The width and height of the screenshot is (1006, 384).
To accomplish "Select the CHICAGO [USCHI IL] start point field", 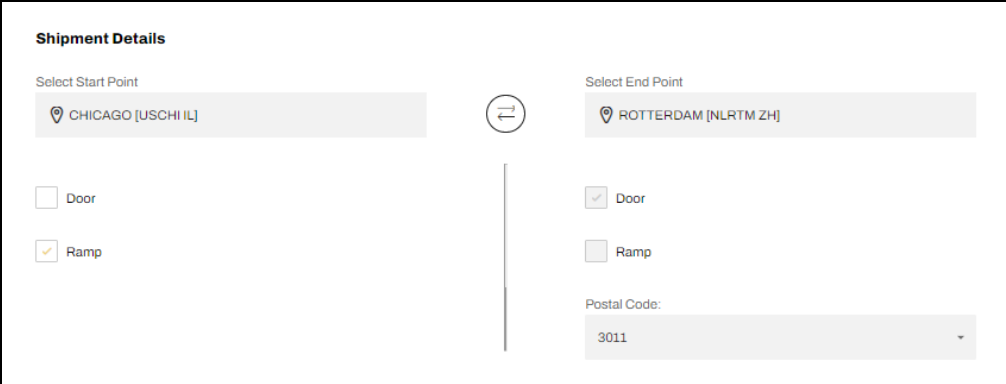I will 231,115.
